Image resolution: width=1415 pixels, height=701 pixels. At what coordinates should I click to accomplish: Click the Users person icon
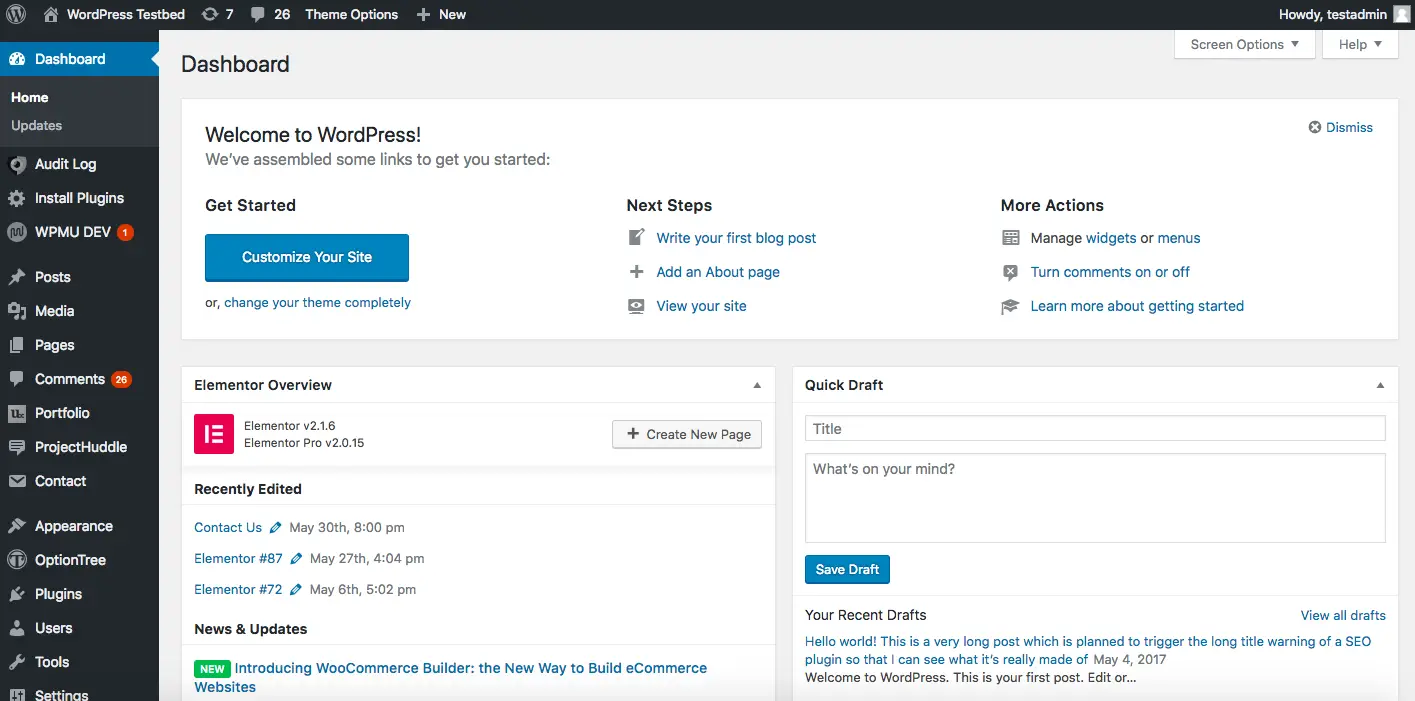pos(17,628)
